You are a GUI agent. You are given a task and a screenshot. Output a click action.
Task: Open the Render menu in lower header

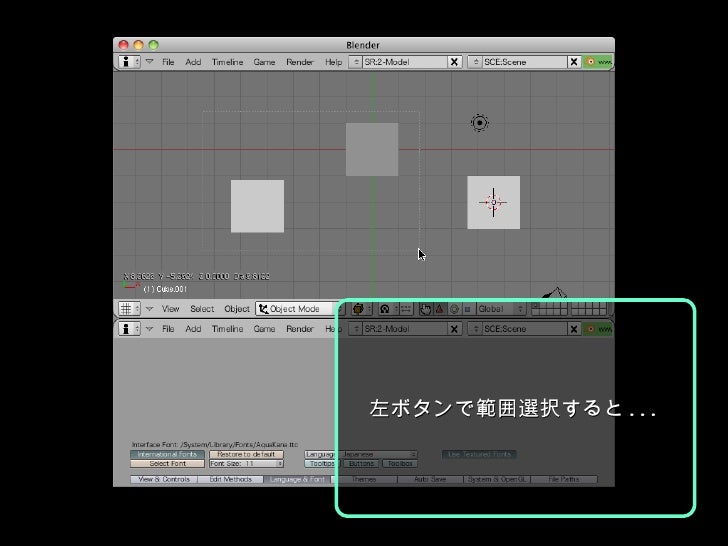click(300, 329)
